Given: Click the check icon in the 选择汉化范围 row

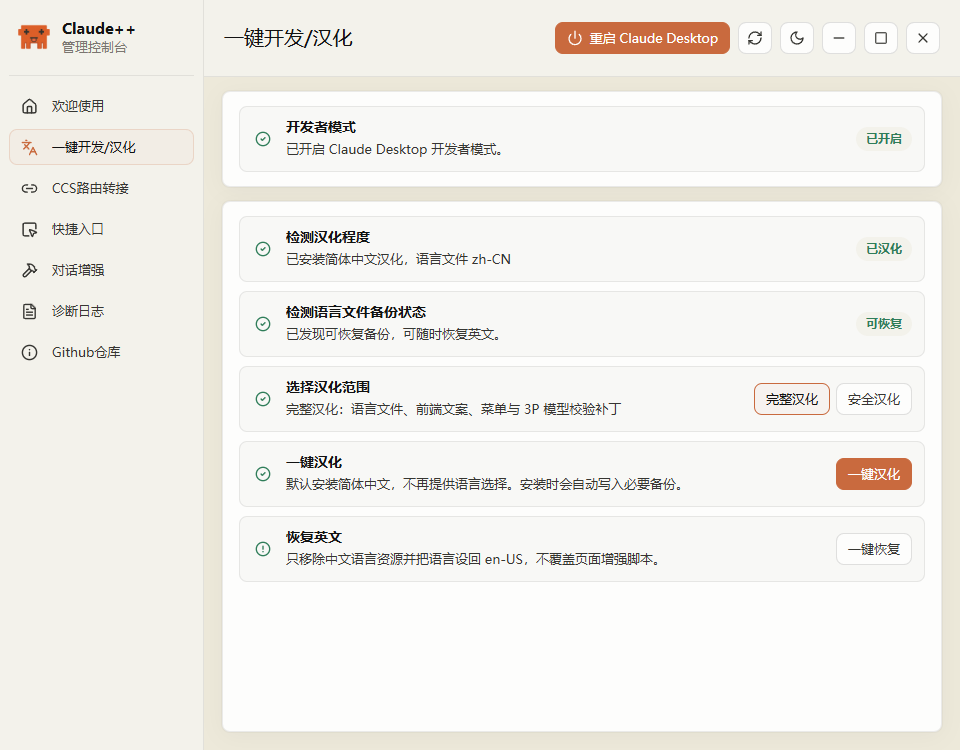Looking at the screenshot, I should click(263, 399).
